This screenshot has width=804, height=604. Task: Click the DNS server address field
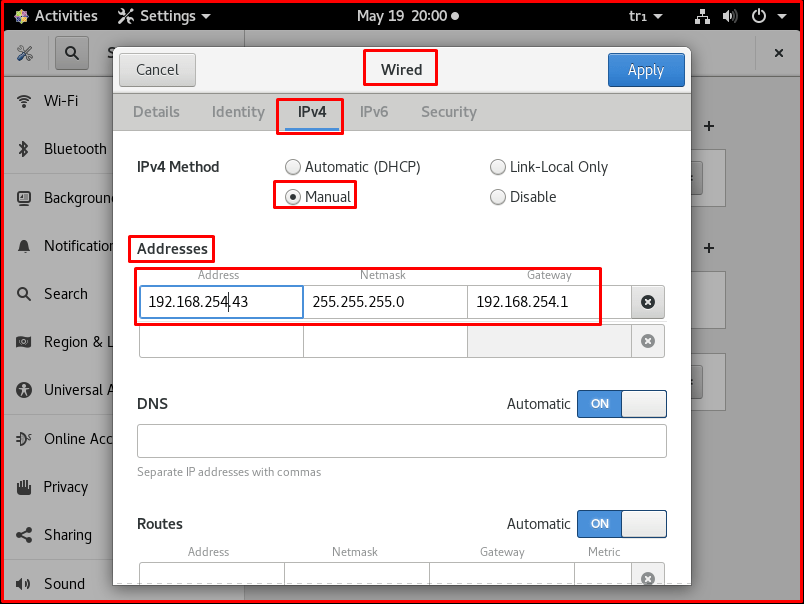(x=401, y=441)
